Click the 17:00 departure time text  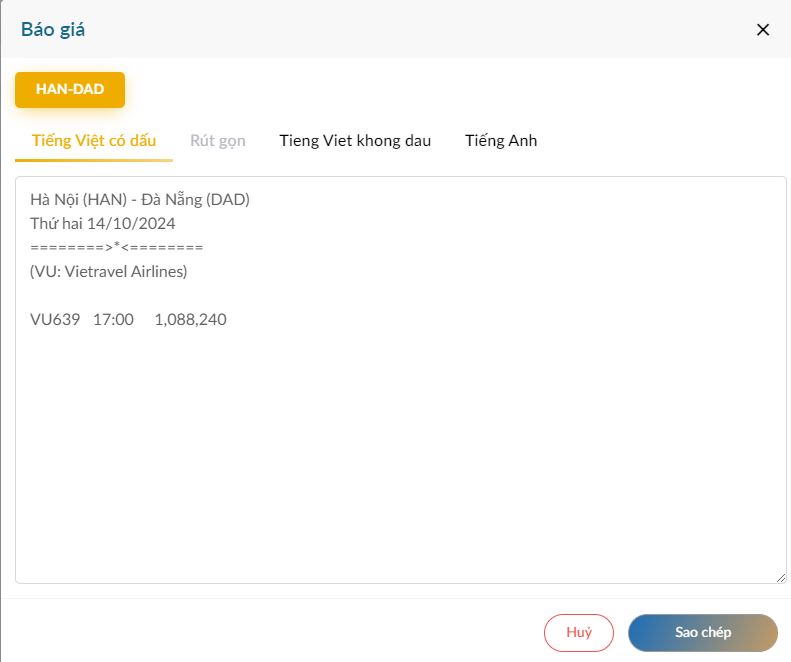tap(113, 319)
